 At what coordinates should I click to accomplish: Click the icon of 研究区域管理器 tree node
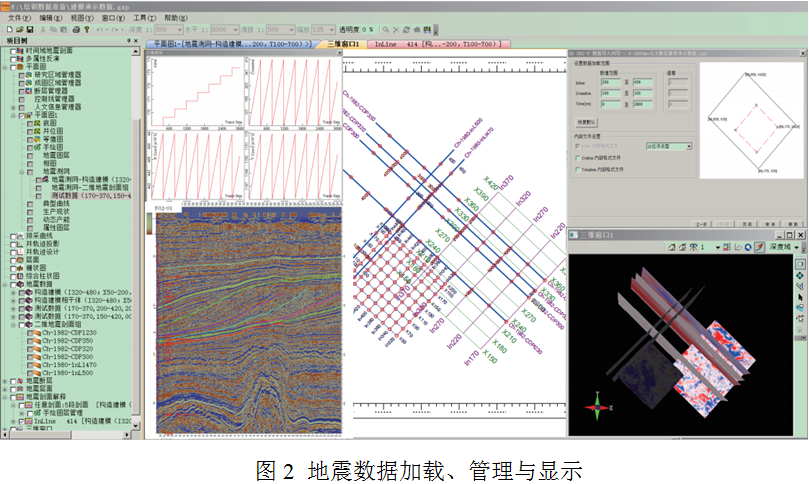click(29, 75)
